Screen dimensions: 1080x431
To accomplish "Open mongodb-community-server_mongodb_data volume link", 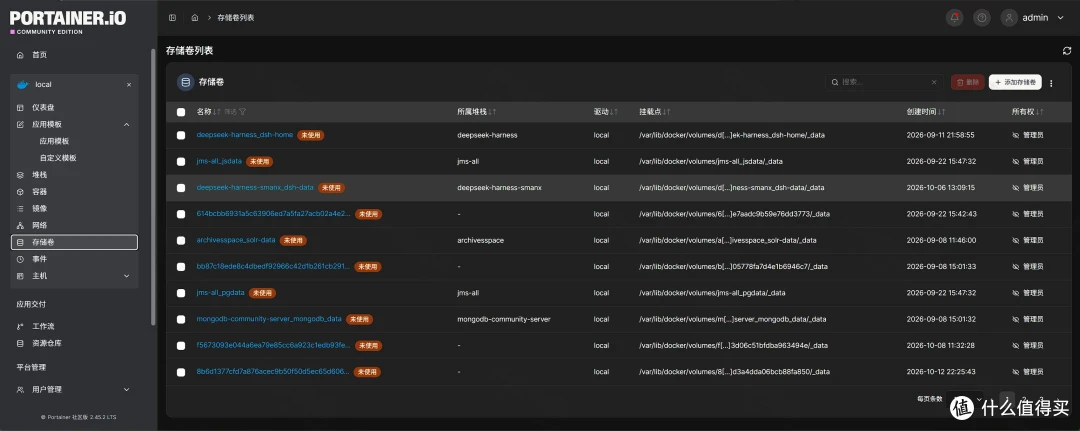I will point(269,319).
